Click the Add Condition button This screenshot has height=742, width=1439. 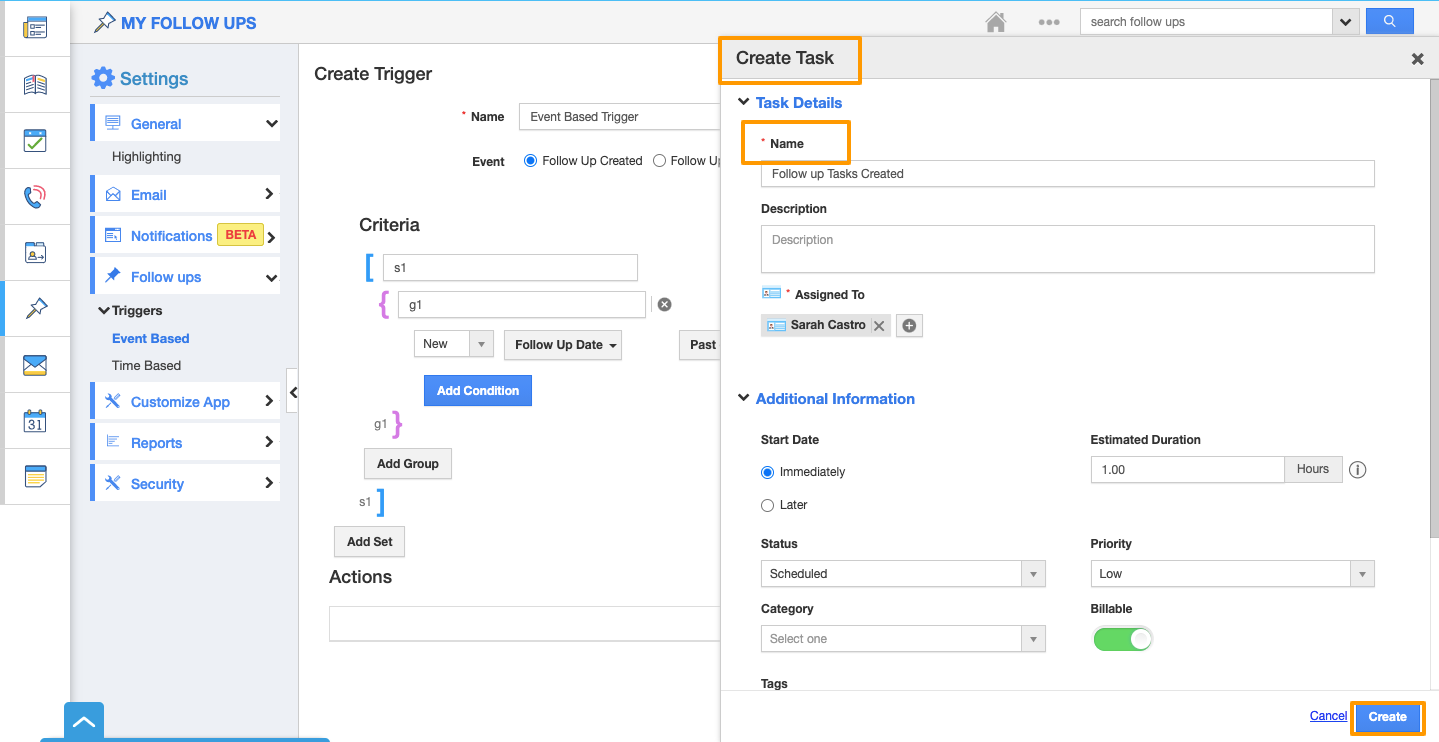[477, 391]
